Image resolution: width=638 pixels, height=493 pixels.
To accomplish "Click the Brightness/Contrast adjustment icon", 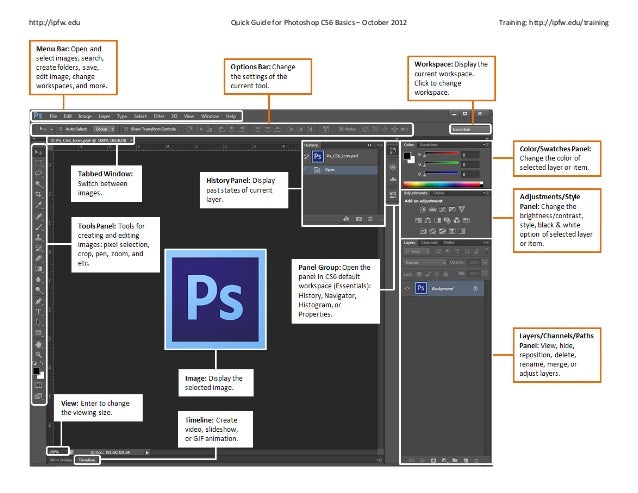I will coord(423,209).
